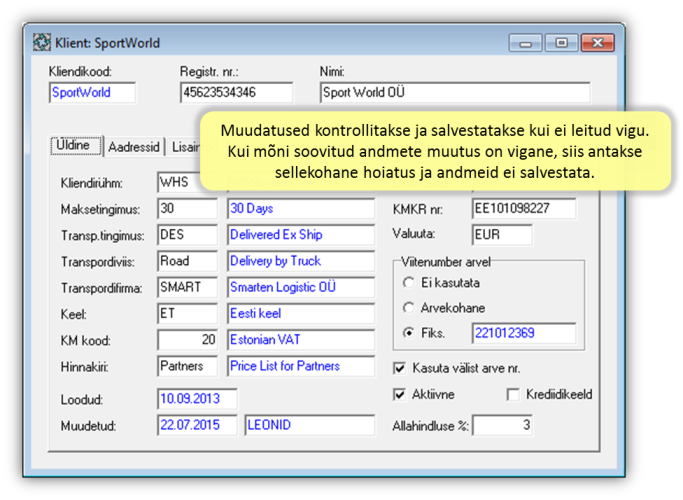This screenshot has width=683, height=500.
Task: Select Arvekohane radio option
Action: pos(409,308)
